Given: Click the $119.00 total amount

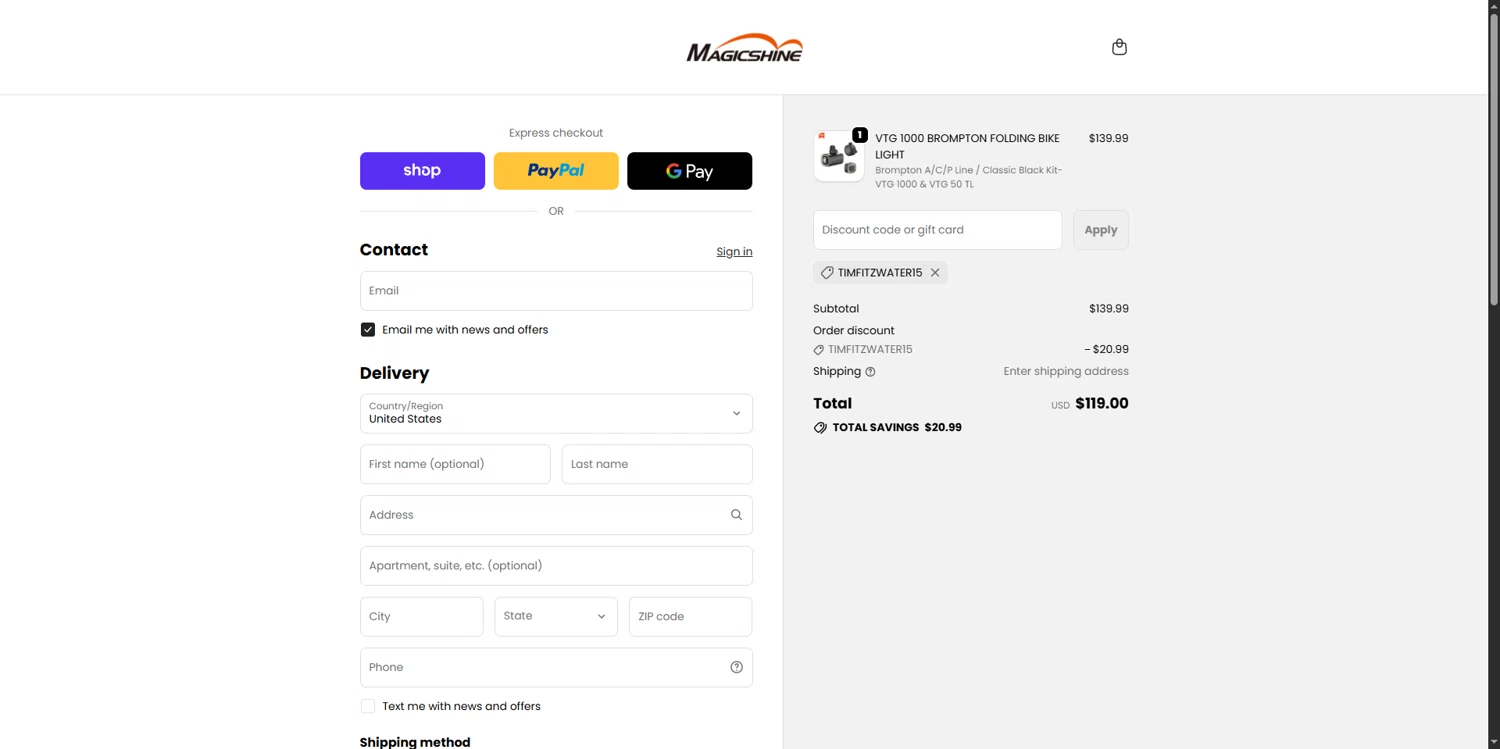Looking at the screenshot, I should click(1101, 404).
